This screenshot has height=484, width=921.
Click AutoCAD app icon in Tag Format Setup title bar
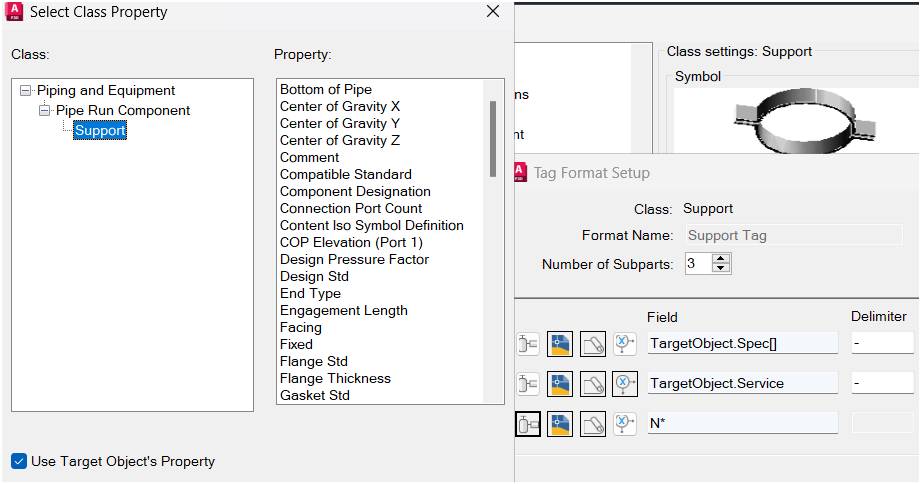(521, 172)
